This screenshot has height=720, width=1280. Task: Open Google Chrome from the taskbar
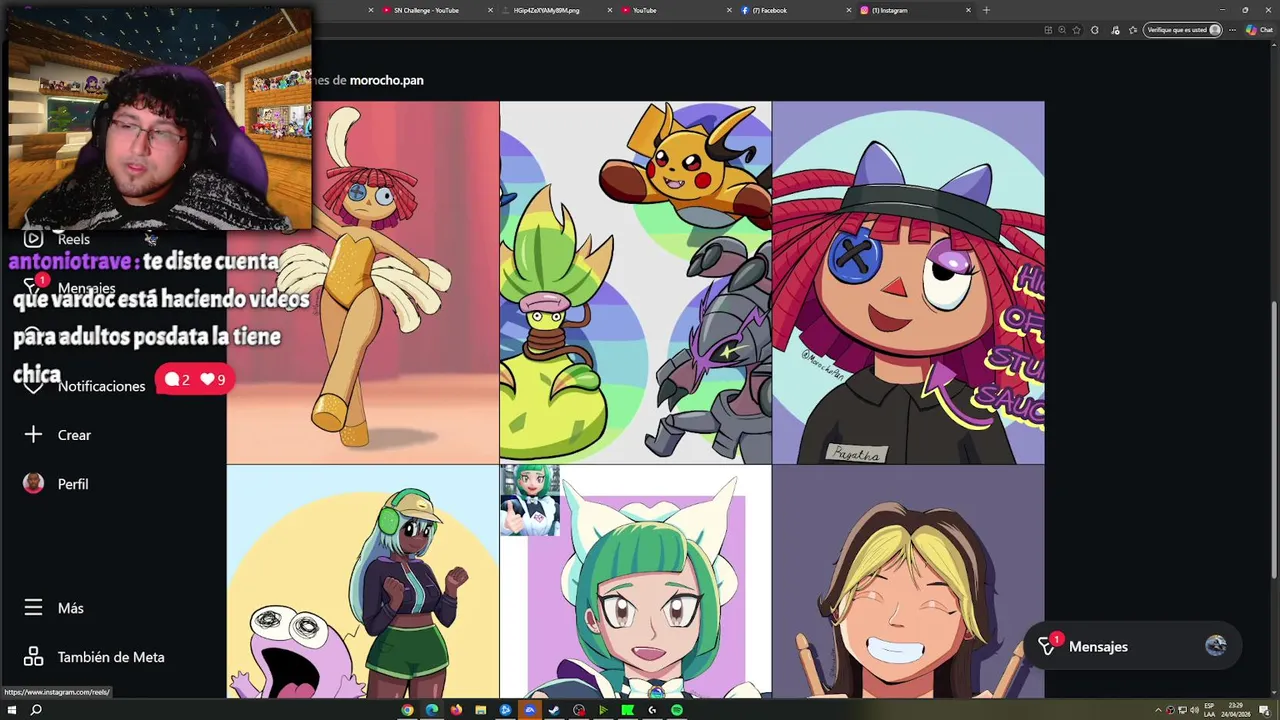point(407,710)
